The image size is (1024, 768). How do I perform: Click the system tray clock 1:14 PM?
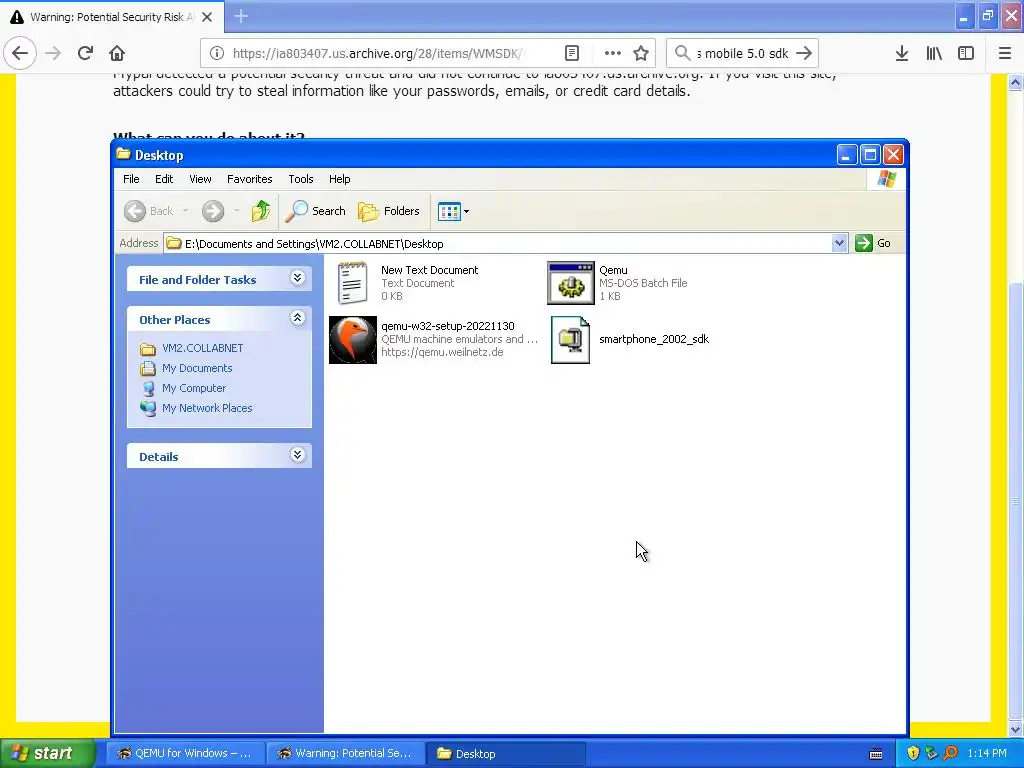[987, 753]
